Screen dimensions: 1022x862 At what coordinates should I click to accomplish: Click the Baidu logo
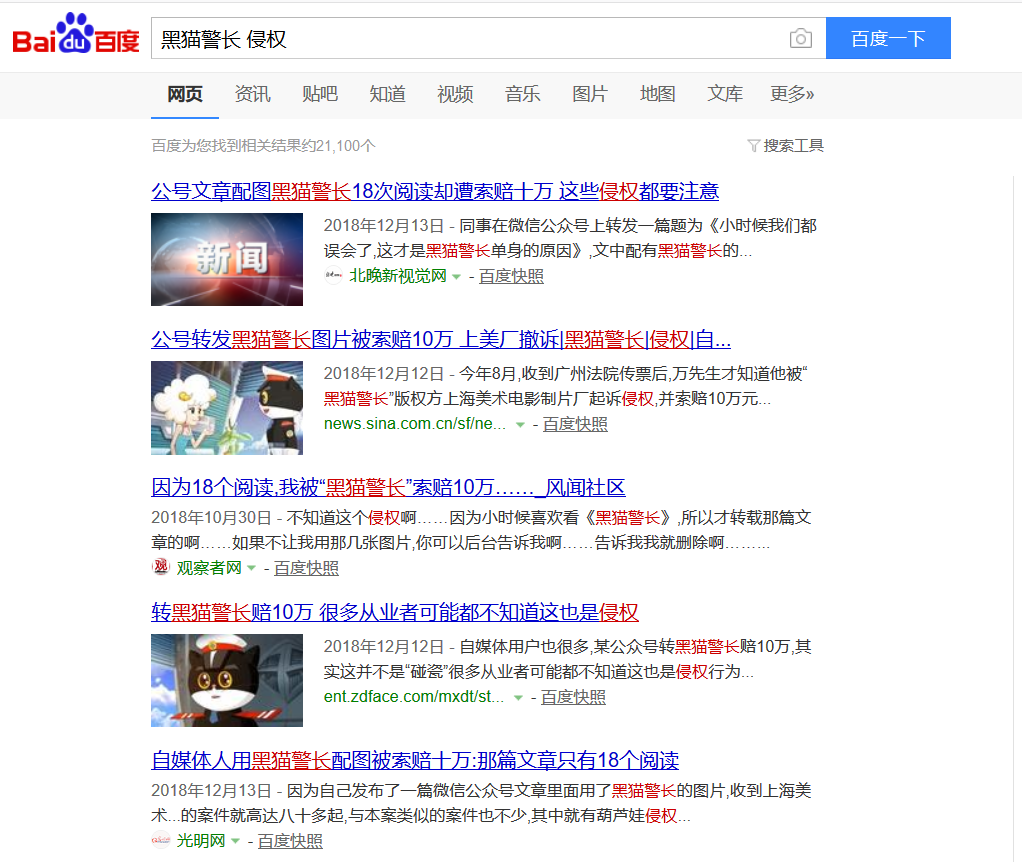click(x=76, y=35)
